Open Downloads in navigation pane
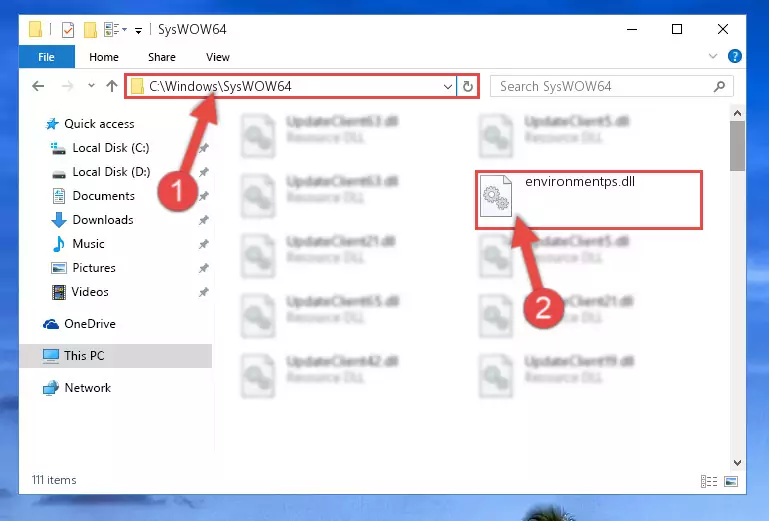This screenshot has width=769, height=521. coord(103,220)
